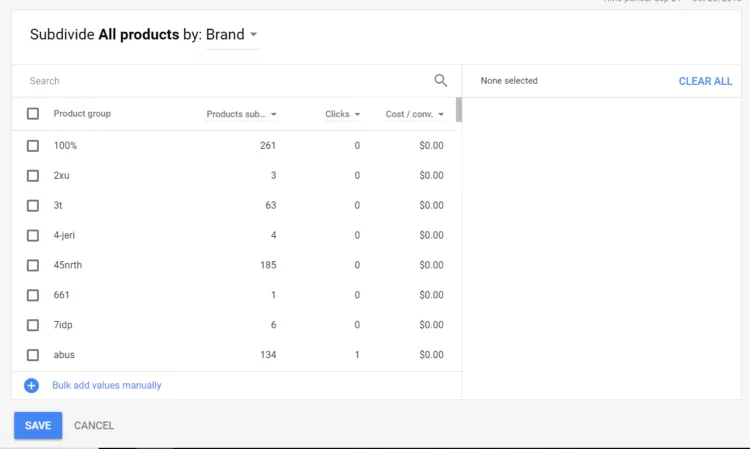This screenshot has width=750, height=449.
Task: Open the Clicks column dropdown
Action: pyautogui.click(x=342, y=114)
